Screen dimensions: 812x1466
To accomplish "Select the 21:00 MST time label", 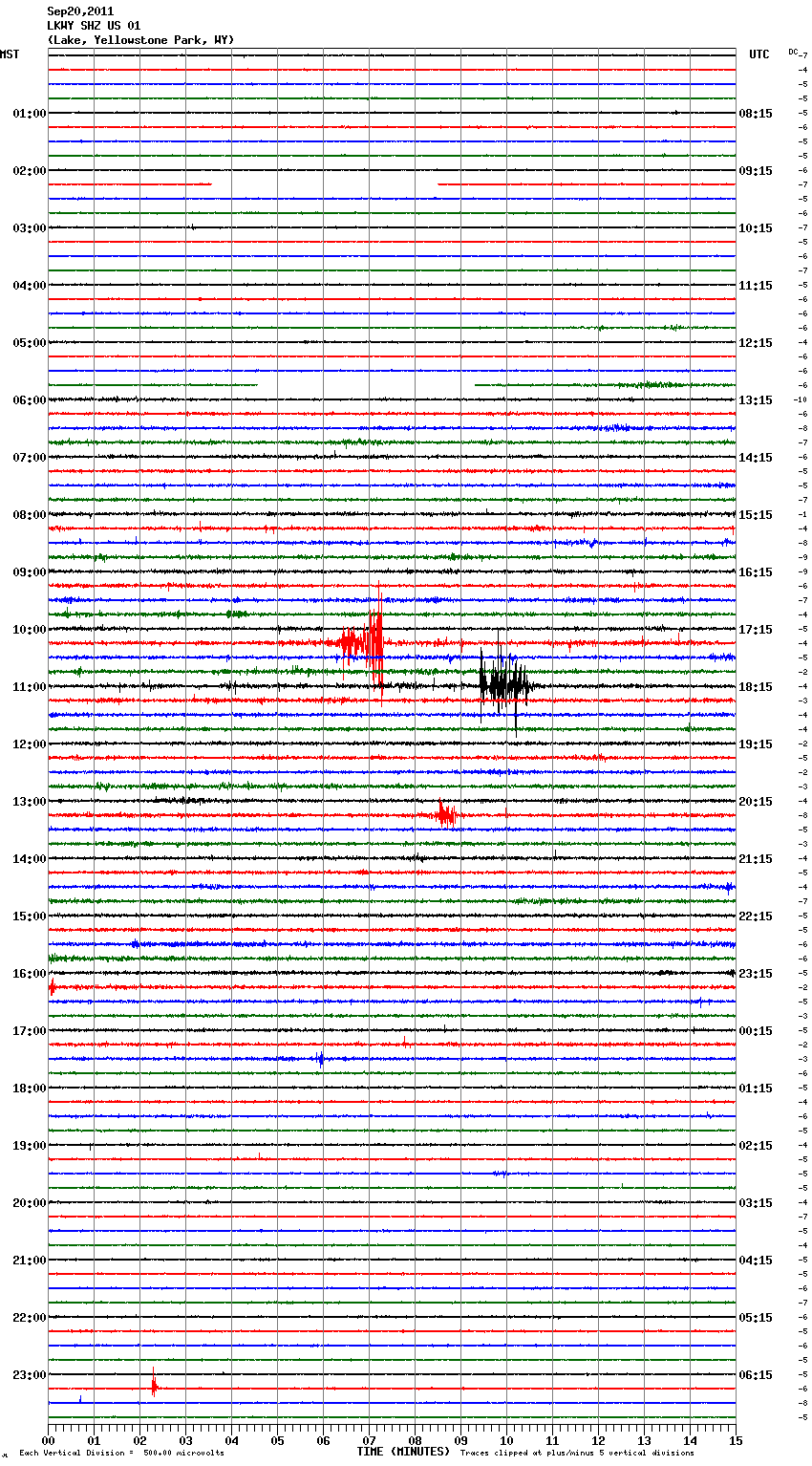I will (x=30, y=1261).
